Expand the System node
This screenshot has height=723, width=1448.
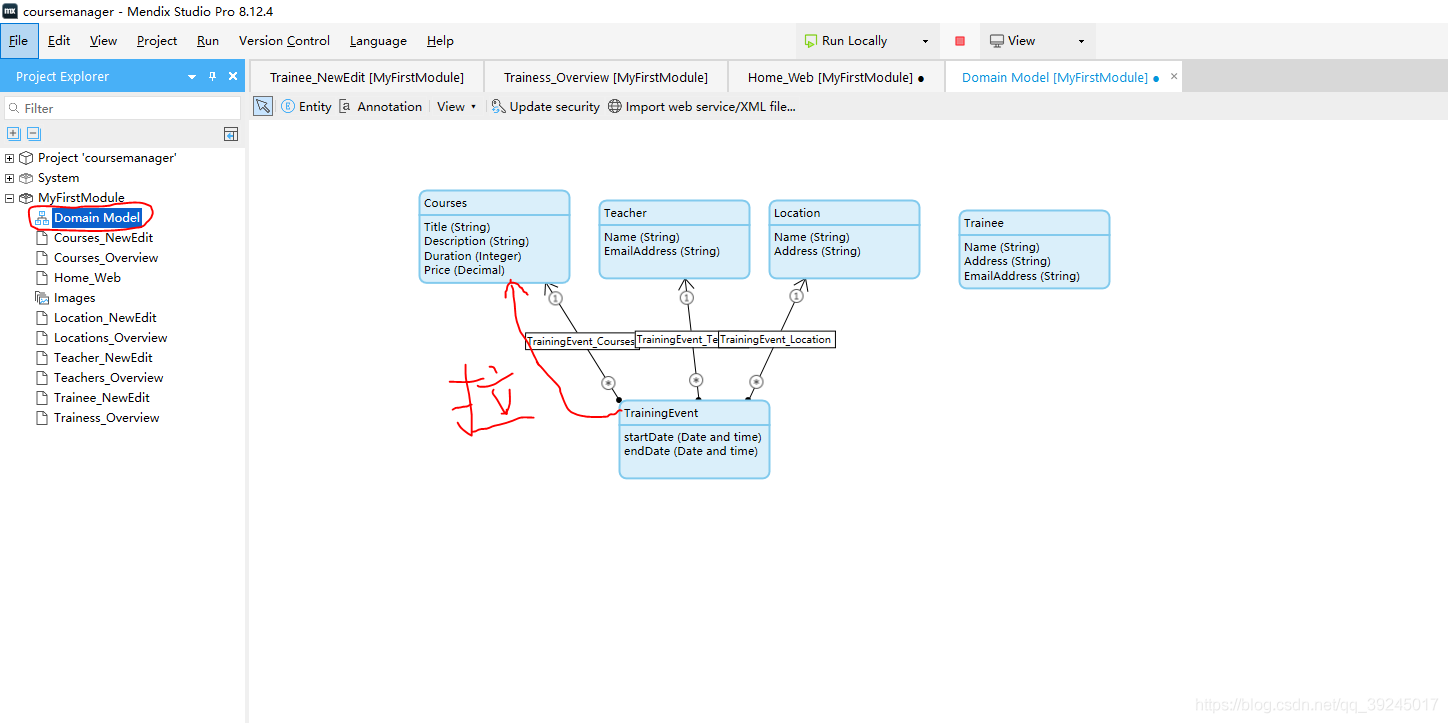(x=10, y=178)
